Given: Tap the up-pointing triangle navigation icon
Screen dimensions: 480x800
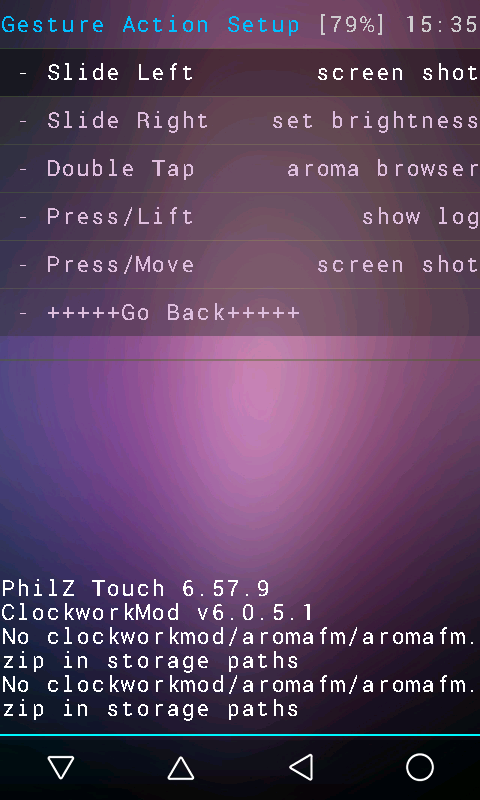Looking at the screenshot, I should (x=181, y=767).
